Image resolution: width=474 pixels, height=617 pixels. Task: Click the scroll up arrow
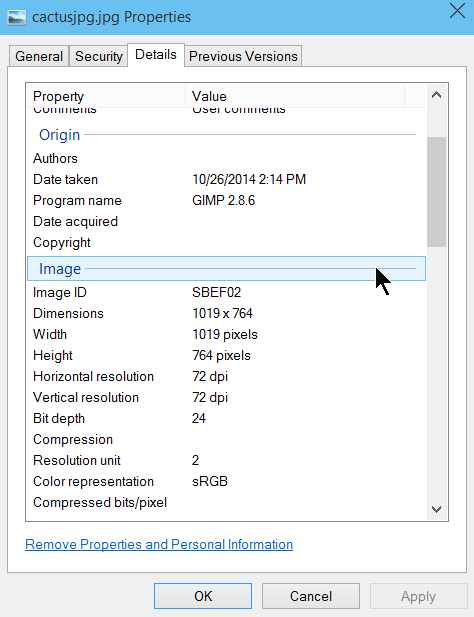point(436,95)
